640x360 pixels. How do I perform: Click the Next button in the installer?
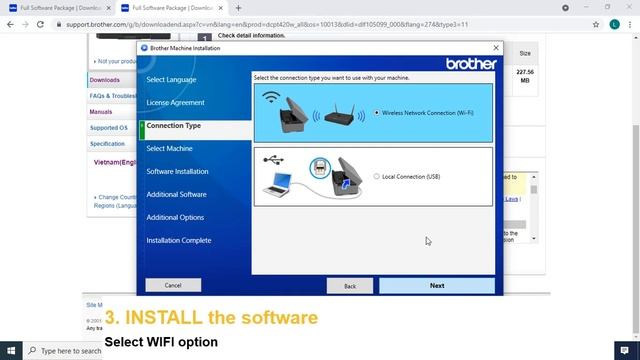coord(437,285)
